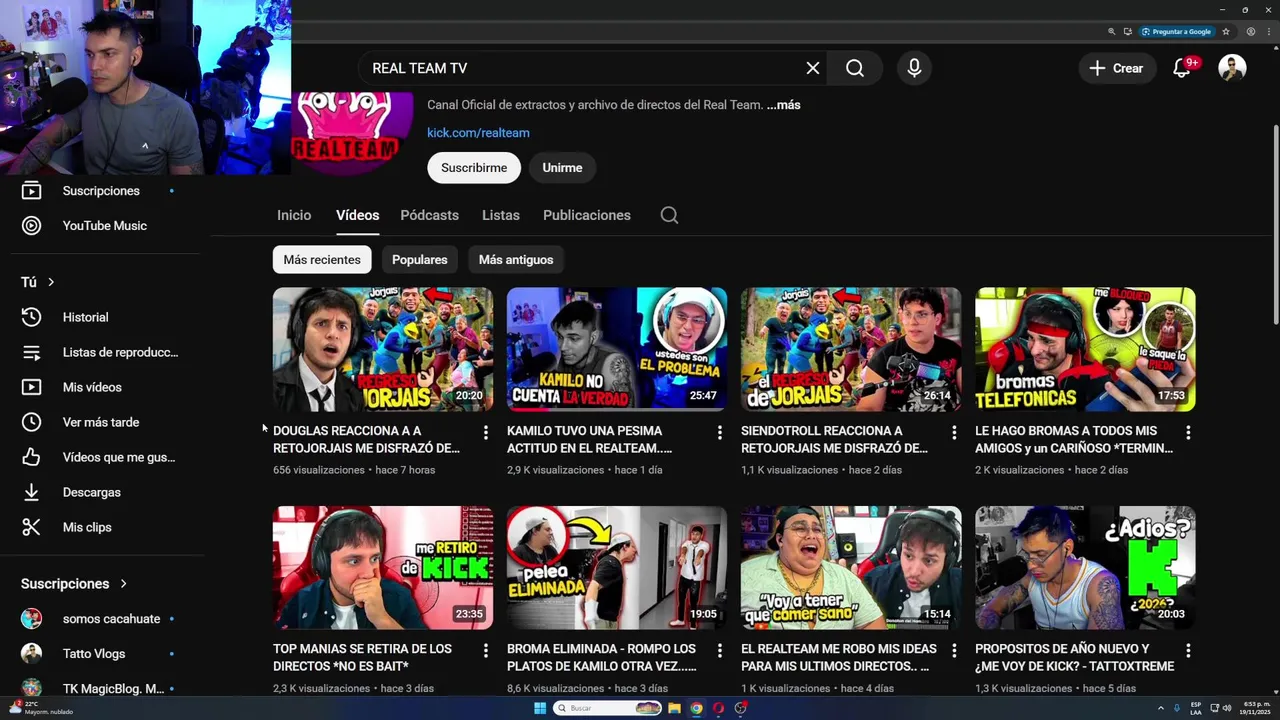Switch to the Inicio tab
Viewport: 1280px width, 720px height.
[x=294, y=215]
